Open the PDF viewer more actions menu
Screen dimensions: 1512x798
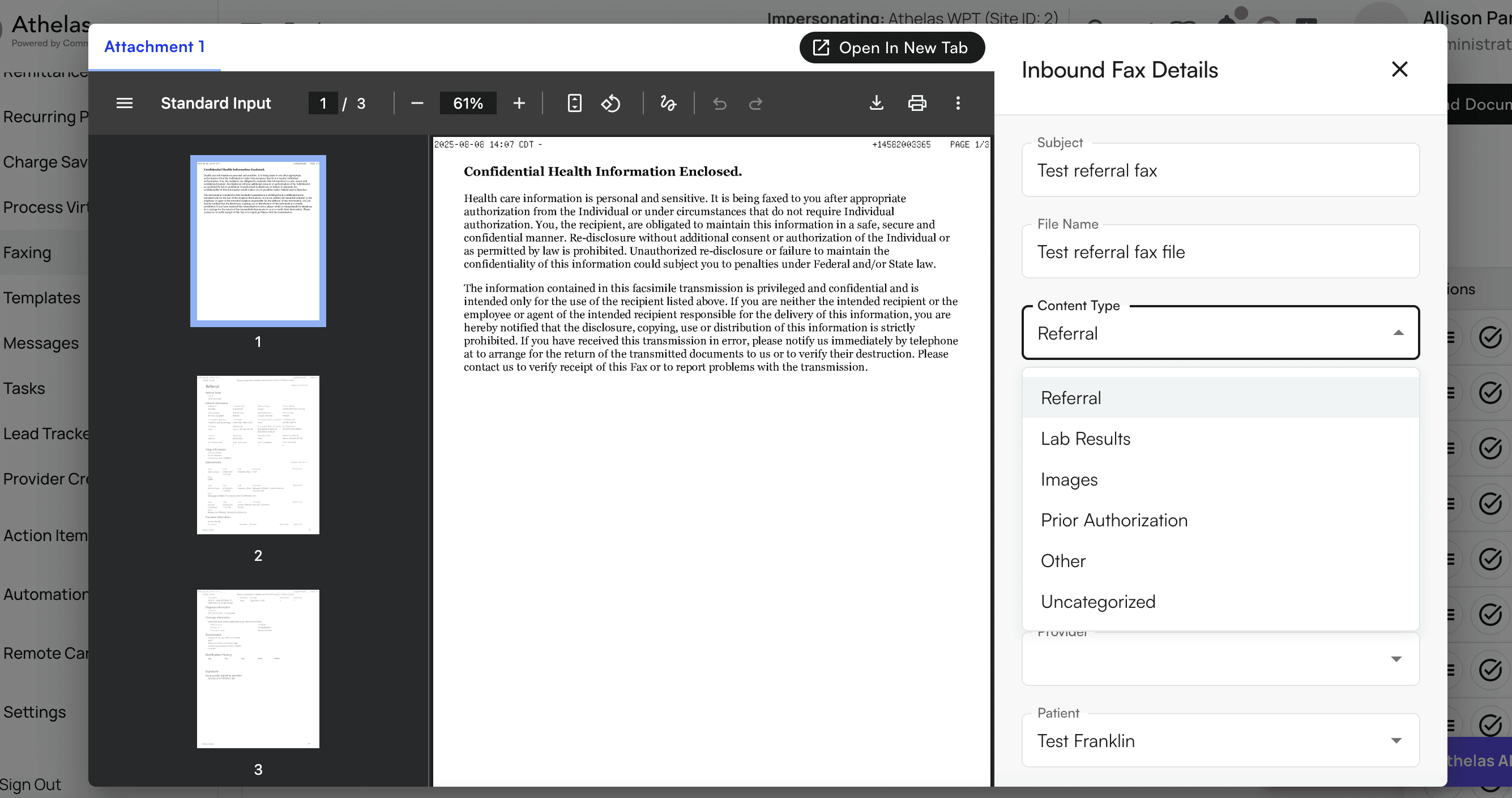[x=958, y=103]
